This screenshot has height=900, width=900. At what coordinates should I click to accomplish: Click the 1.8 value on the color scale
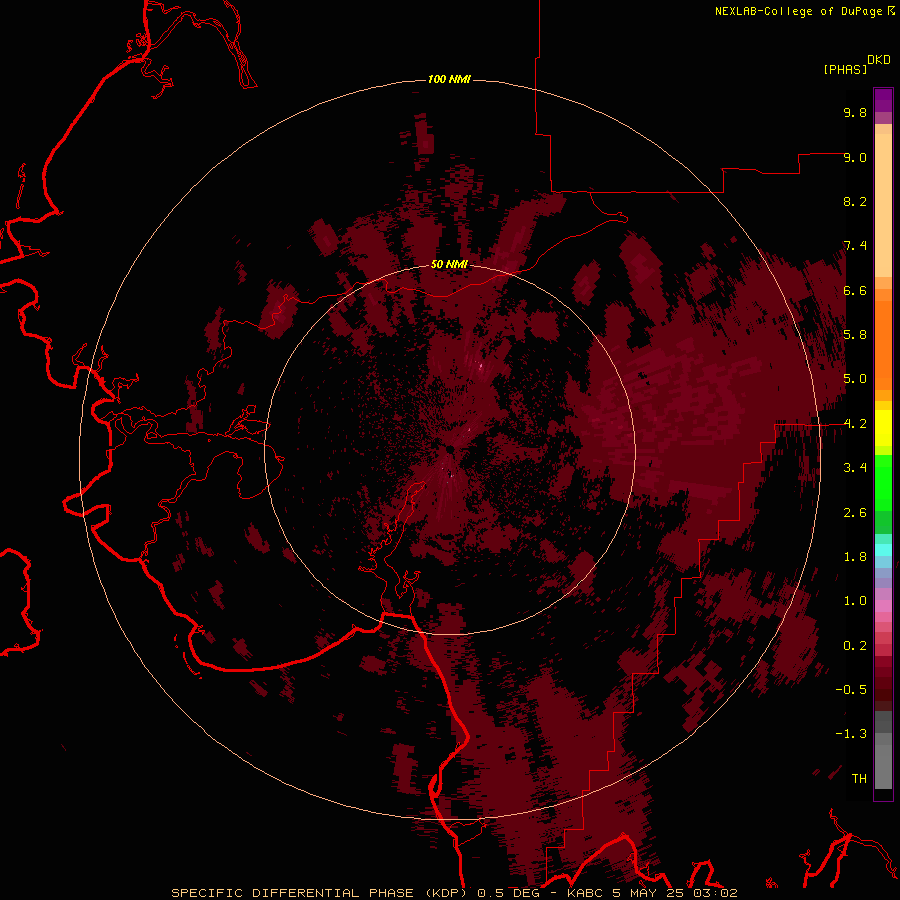point(855,557)
